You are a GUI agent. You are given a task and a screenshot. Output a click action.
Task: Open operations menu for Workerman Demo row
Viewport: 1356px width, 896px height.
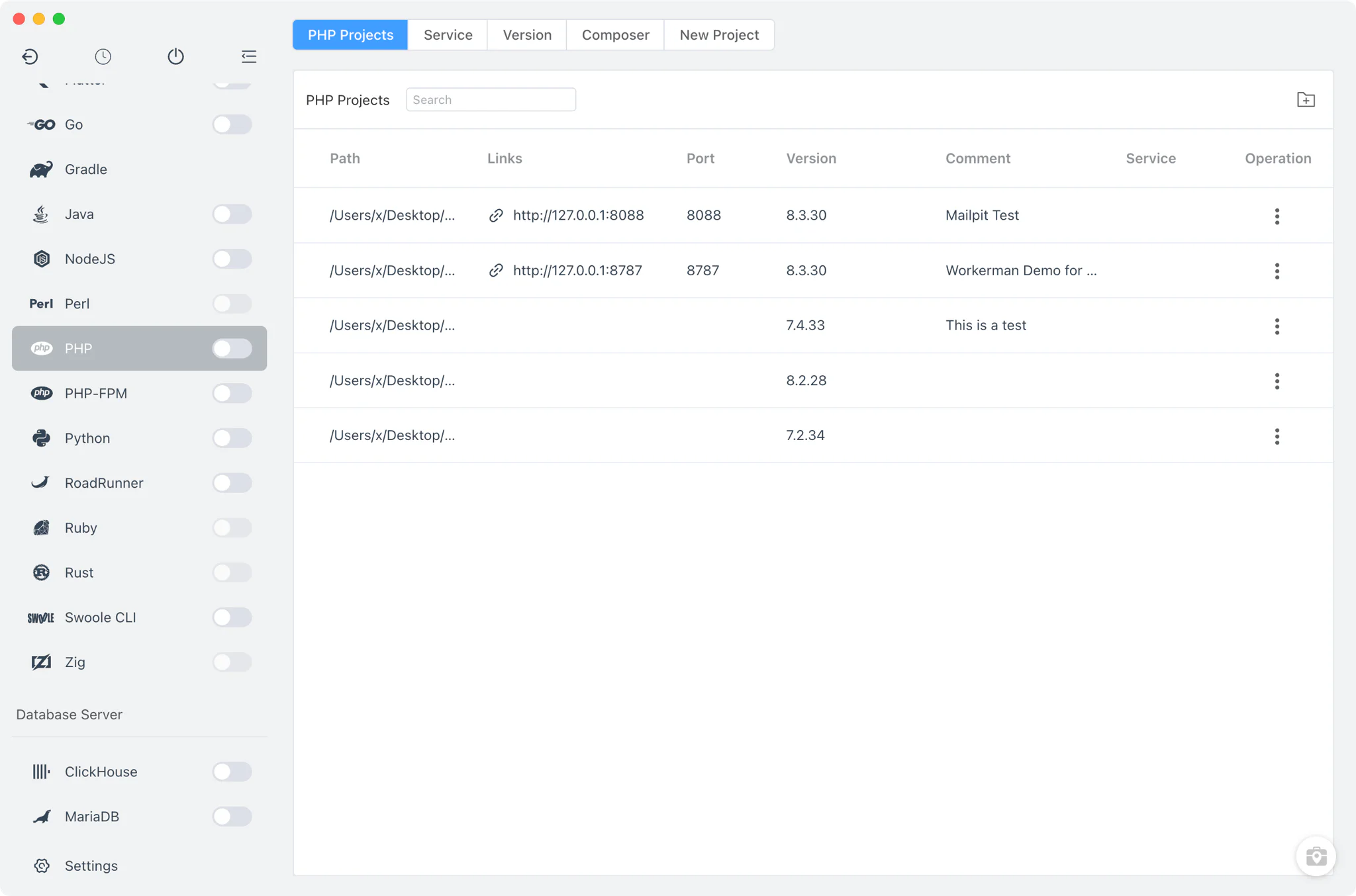[x=1277, y=271]
